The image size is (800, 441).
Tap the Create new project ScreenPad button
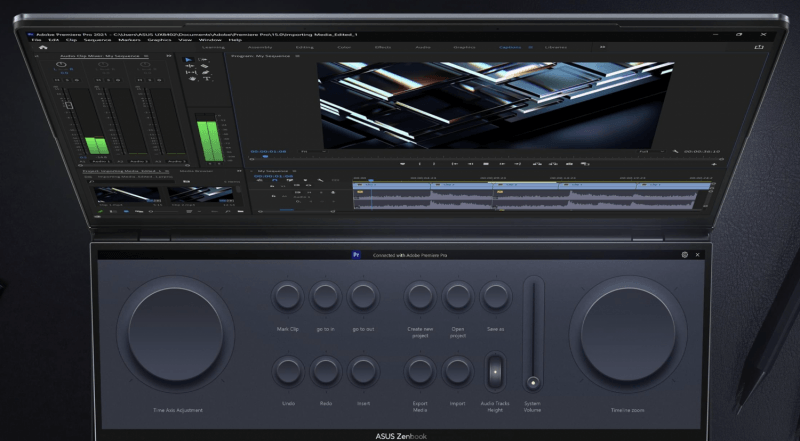[420, 297]
